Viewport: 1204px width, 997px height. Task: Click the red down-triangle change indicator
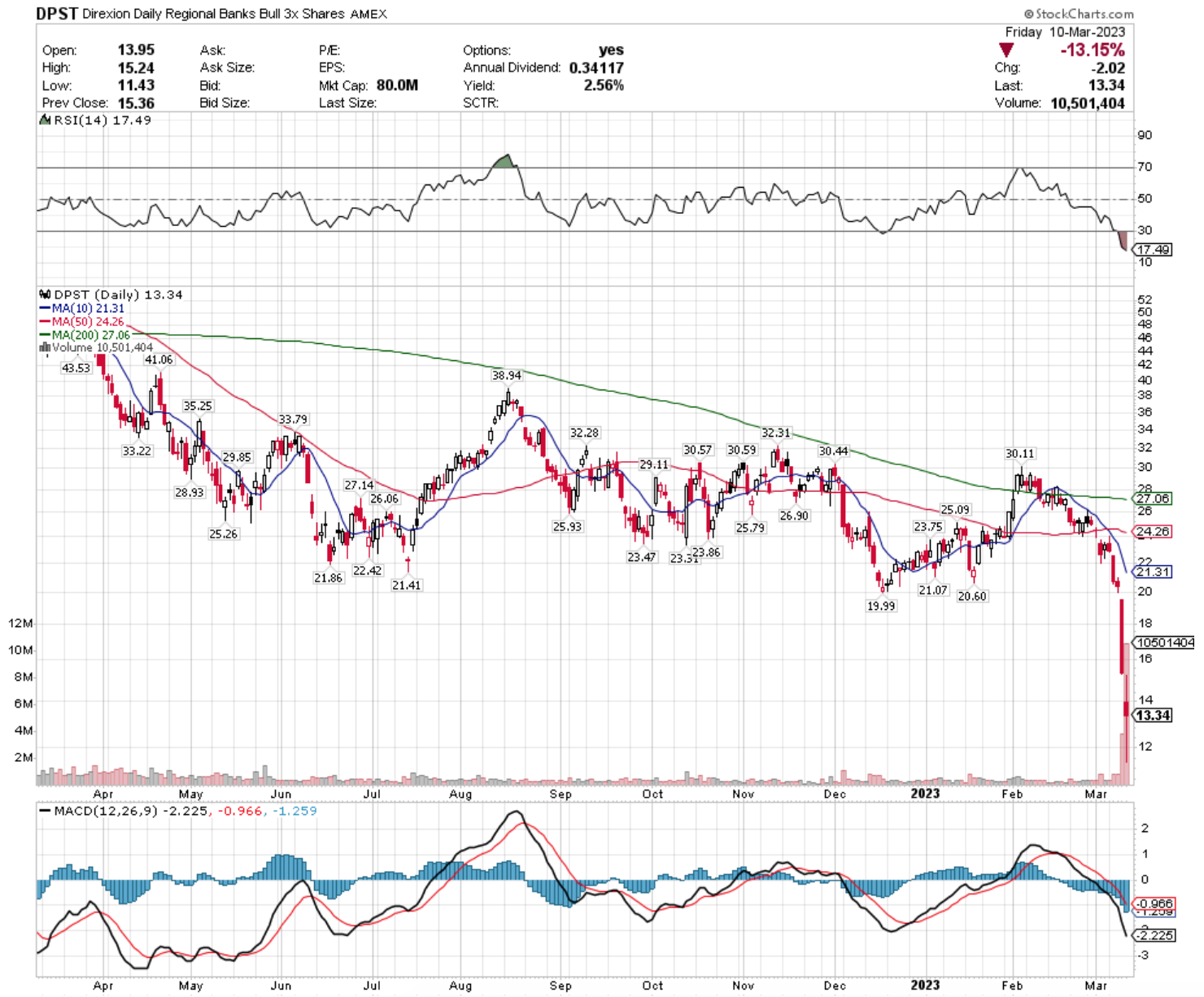[x=1006, y=50]
